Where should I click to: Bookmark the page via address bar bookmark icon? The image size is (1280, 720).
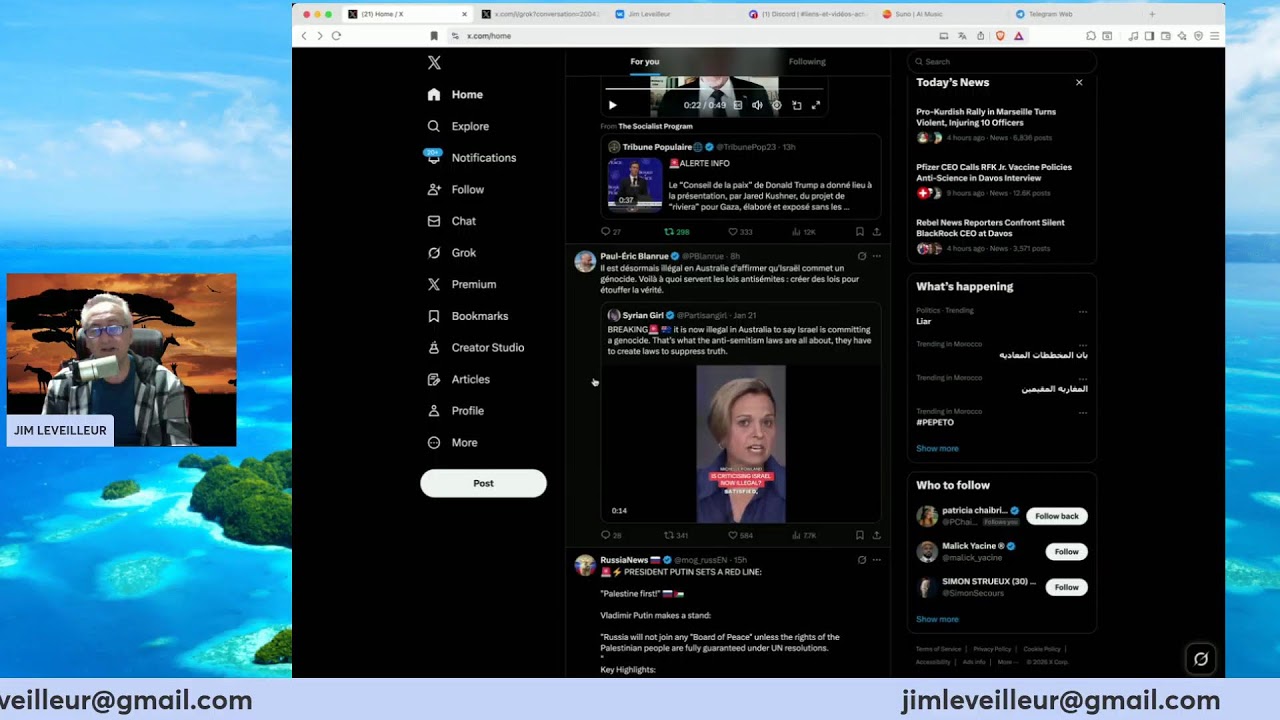[x=434, y=36]
